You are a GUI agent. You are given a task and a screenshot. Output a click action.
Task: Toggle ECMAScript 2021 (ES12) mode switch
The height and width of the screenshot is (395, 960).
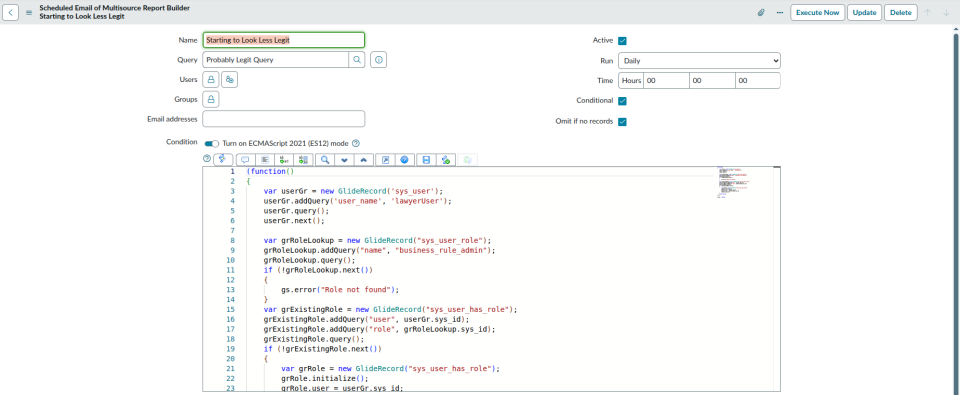tap(212, 143)
